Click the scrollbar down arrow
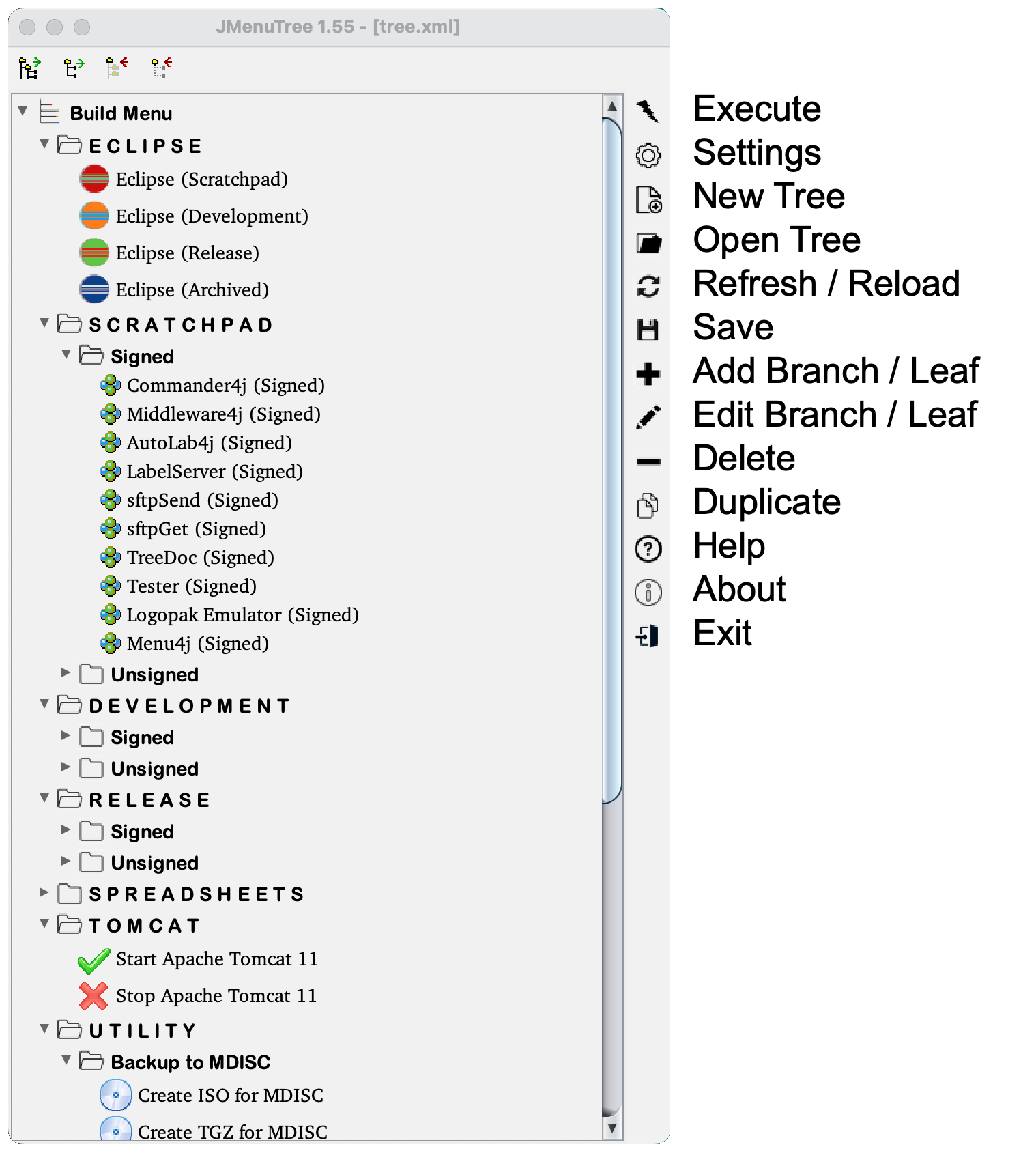Viewport: 1036px width, 1151px height. click(x=612, y=1128)
